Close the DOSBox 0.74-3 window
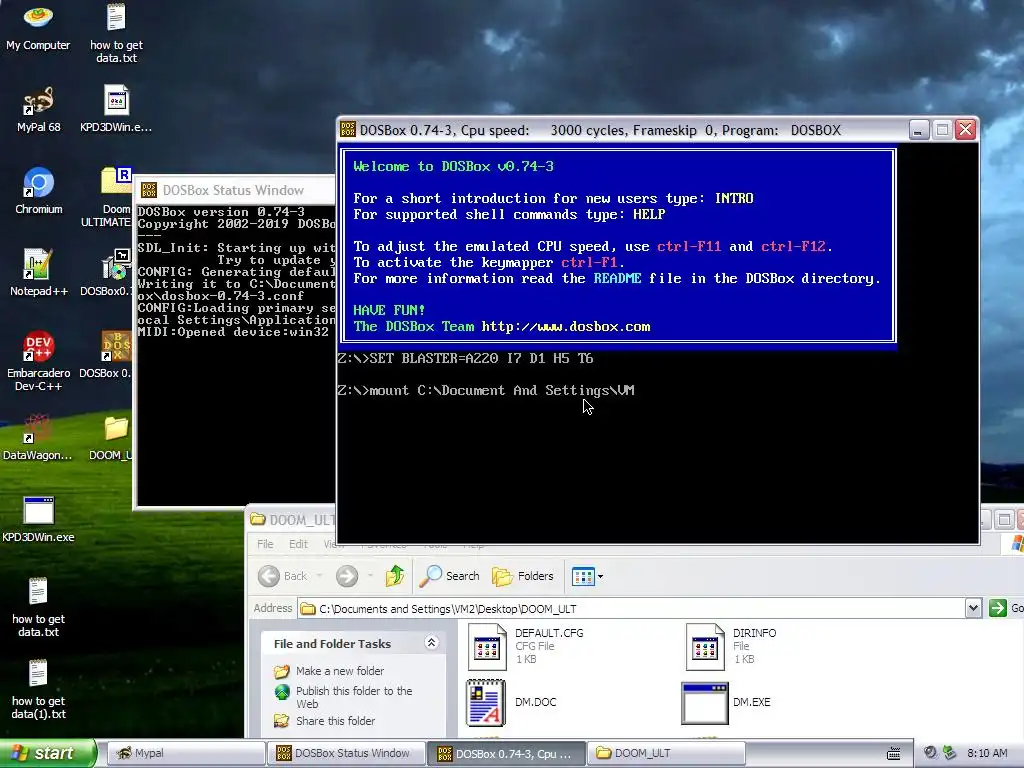Image resolution: width=1024 pixels, height=768 pixels. tap(965, 130)
